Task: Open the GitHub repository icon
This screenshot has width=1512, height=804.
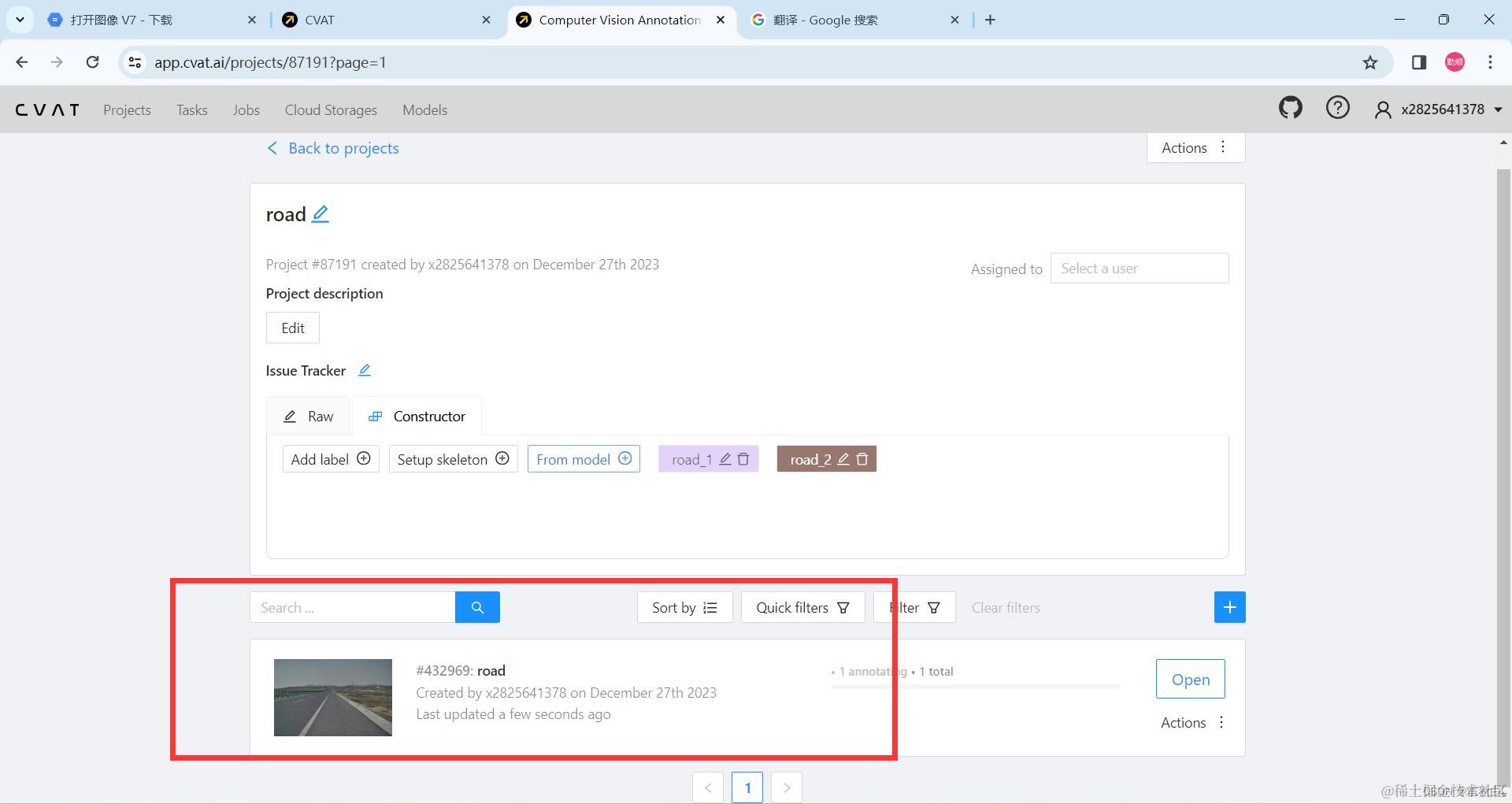Action: click(x=1290, y=108)
